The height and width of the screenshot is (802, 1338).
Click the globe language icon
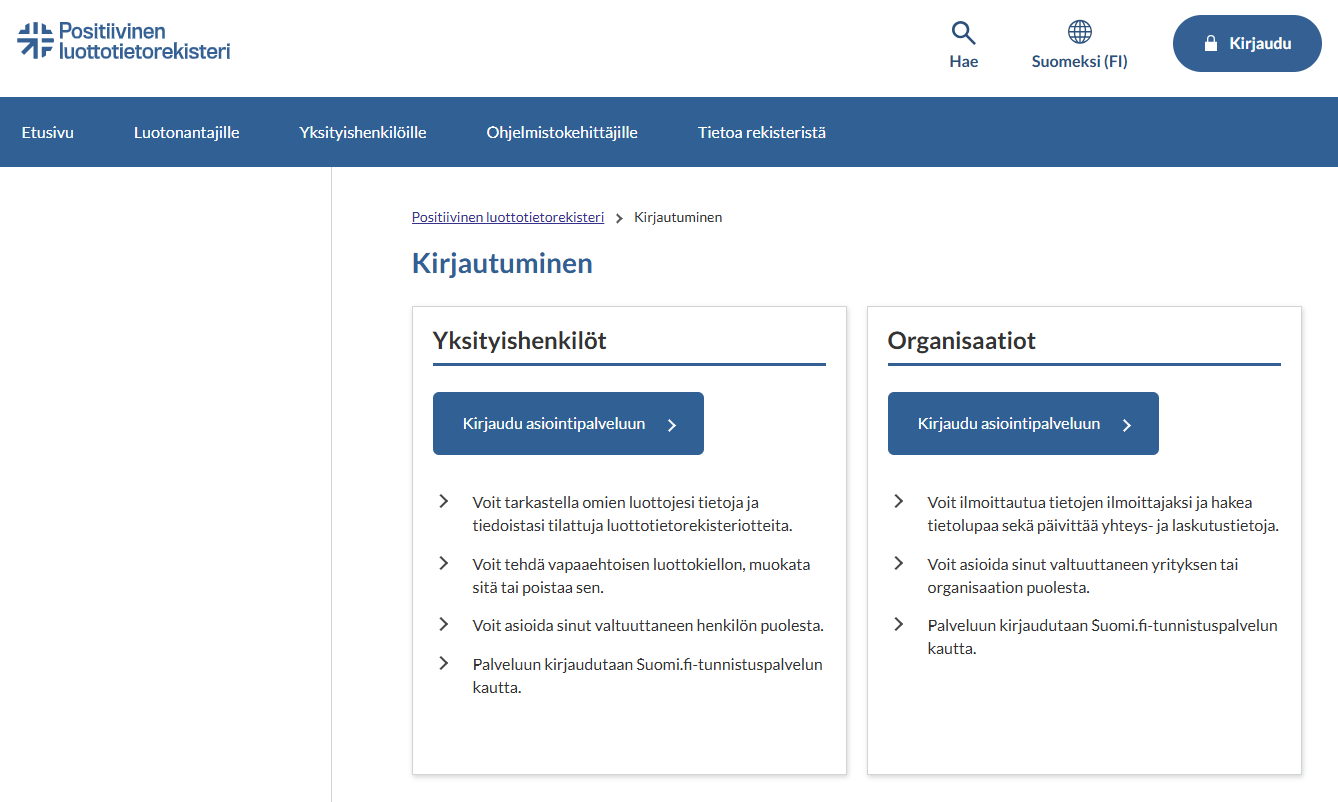coord(1079,31)
